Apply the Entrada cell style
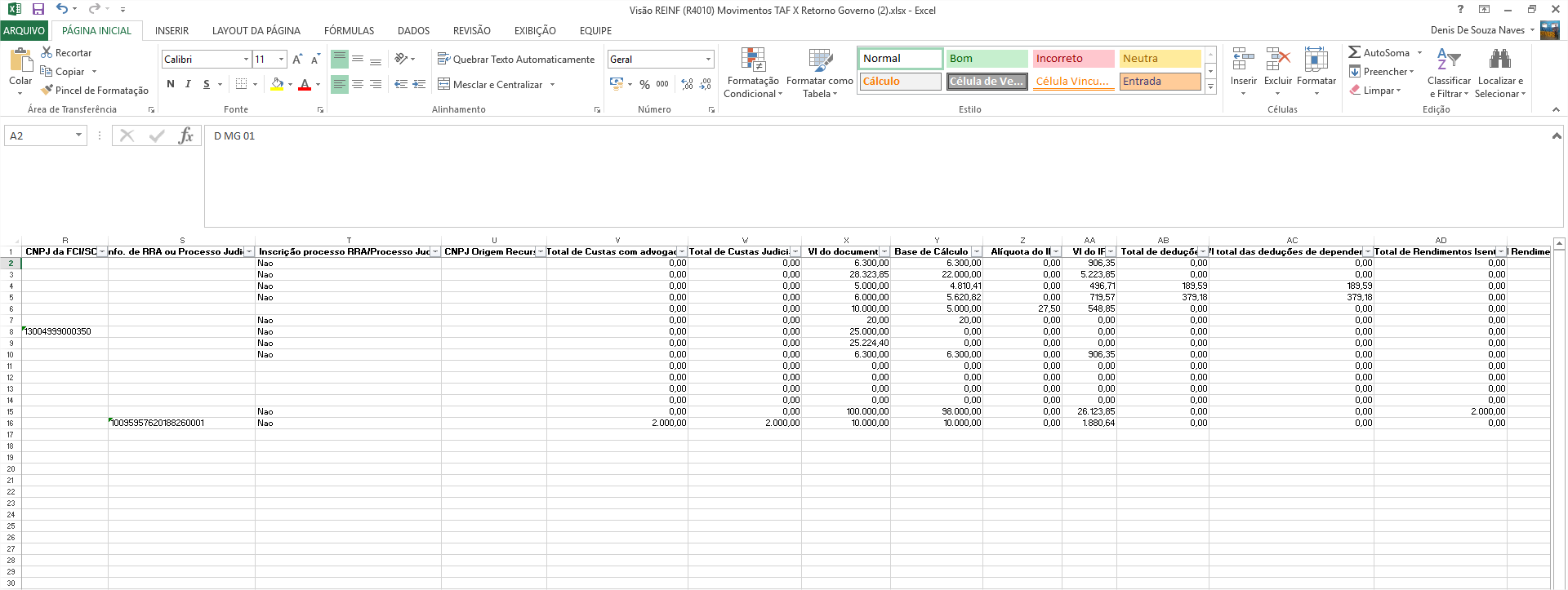 1160,82
